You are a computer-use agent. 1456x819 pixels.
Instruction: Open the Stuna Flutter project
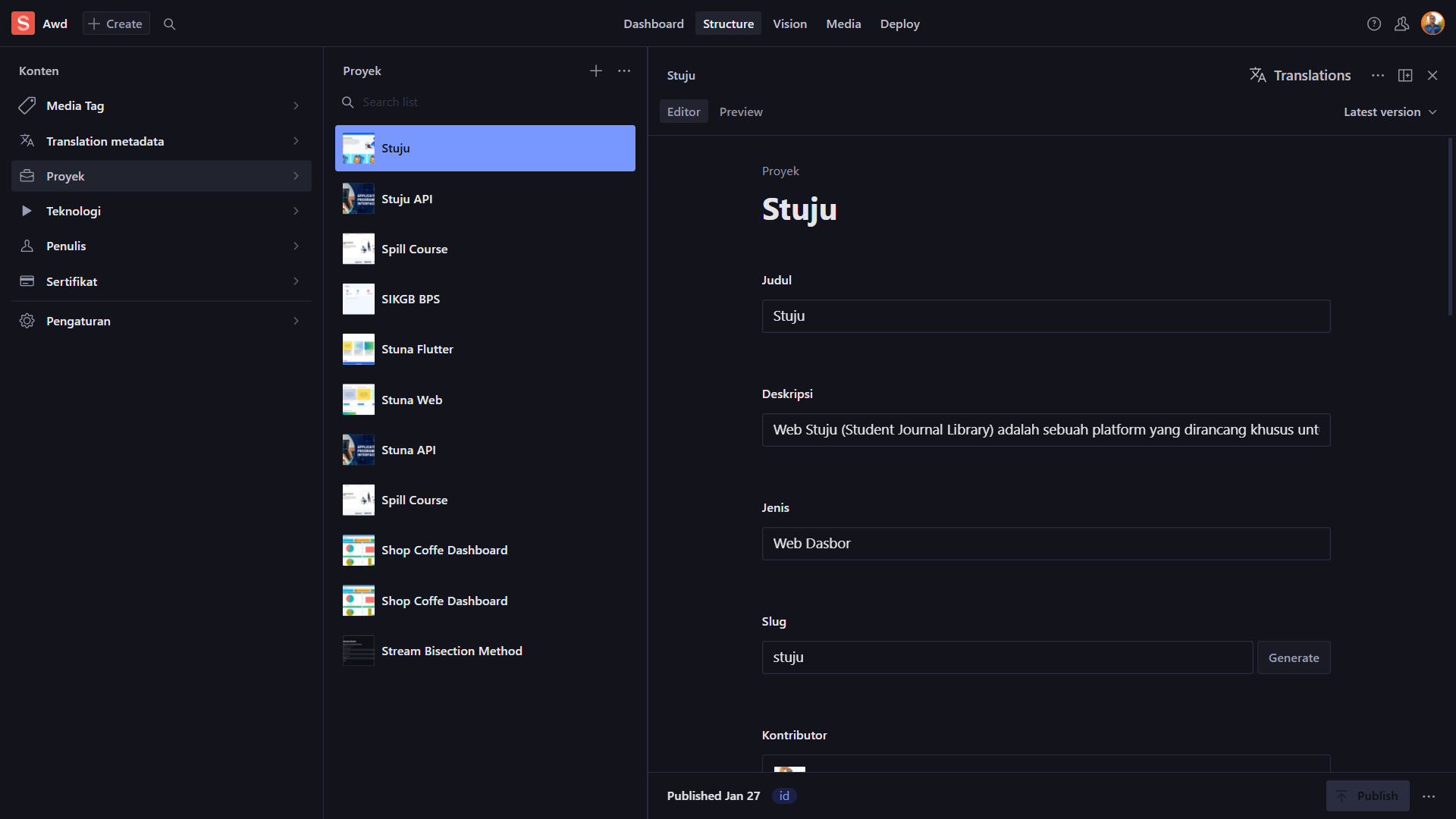point(485,350)
